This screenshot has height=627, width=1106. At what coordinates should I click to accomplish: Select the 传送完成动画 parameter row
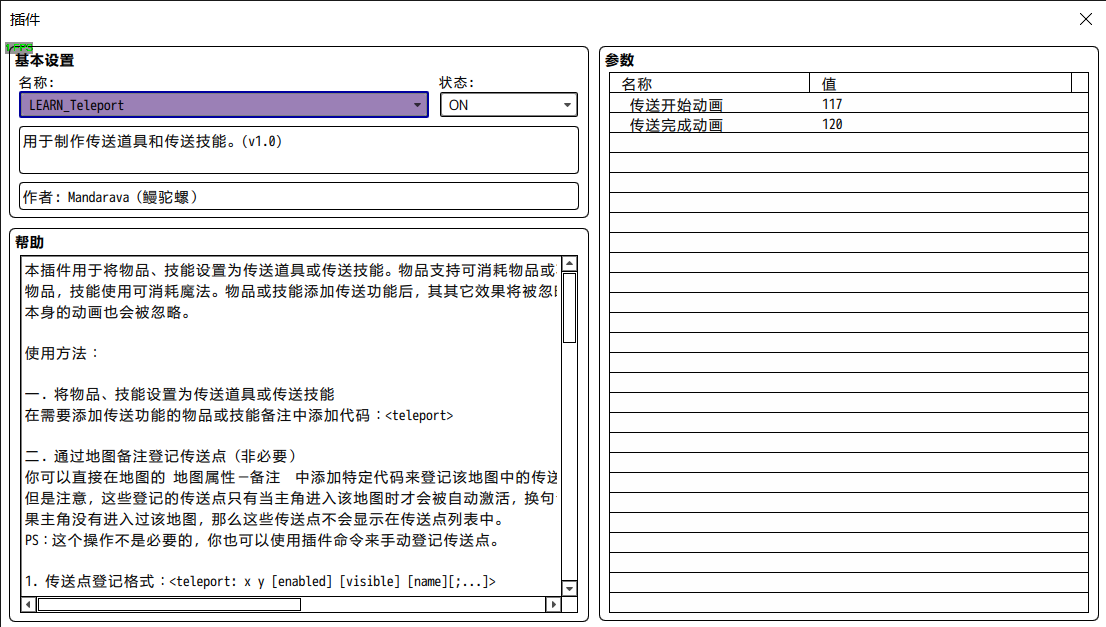(849, 124)
